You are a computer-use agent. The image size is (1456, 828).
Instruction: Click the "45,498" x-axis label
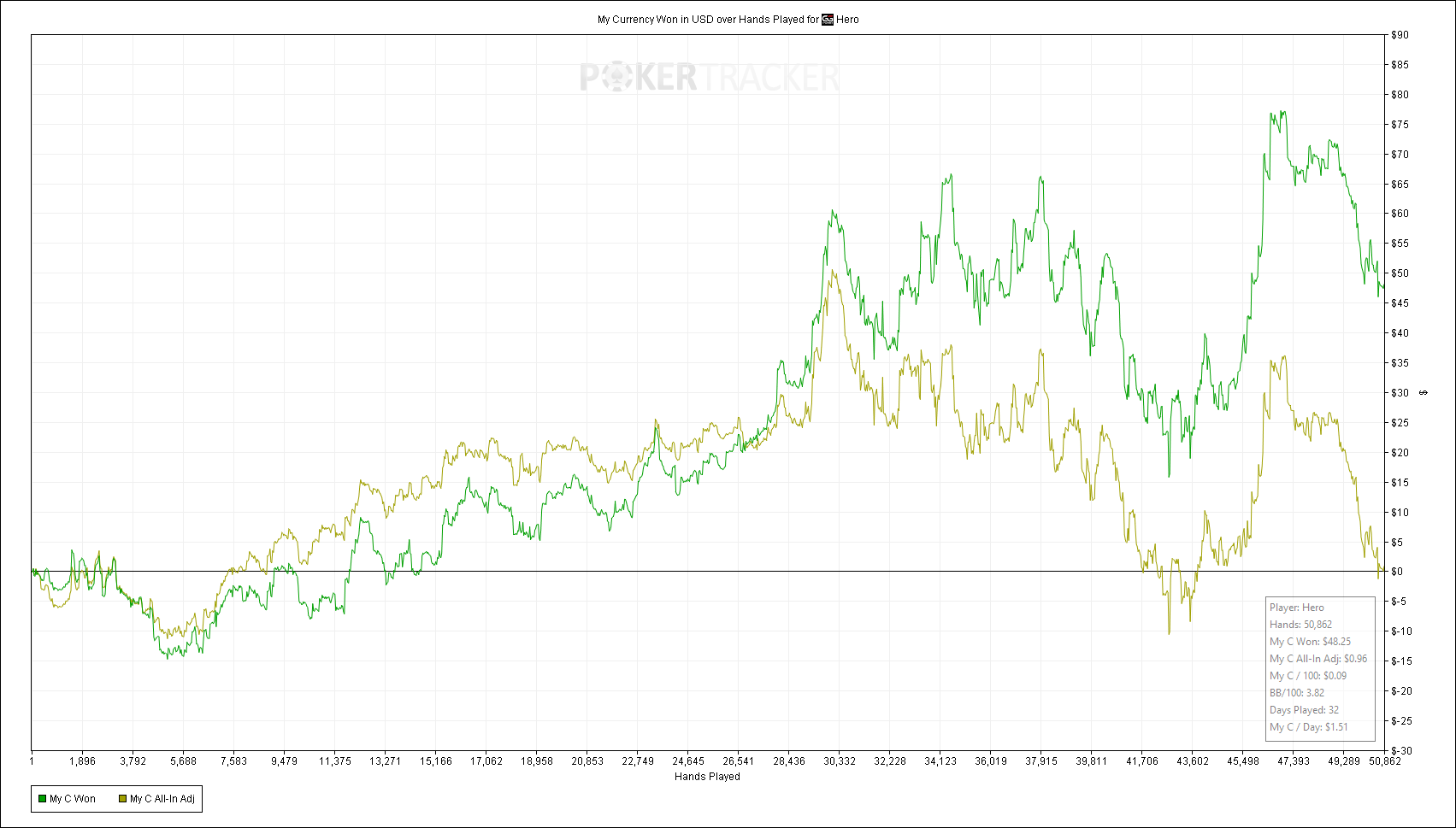(1243, 761)
